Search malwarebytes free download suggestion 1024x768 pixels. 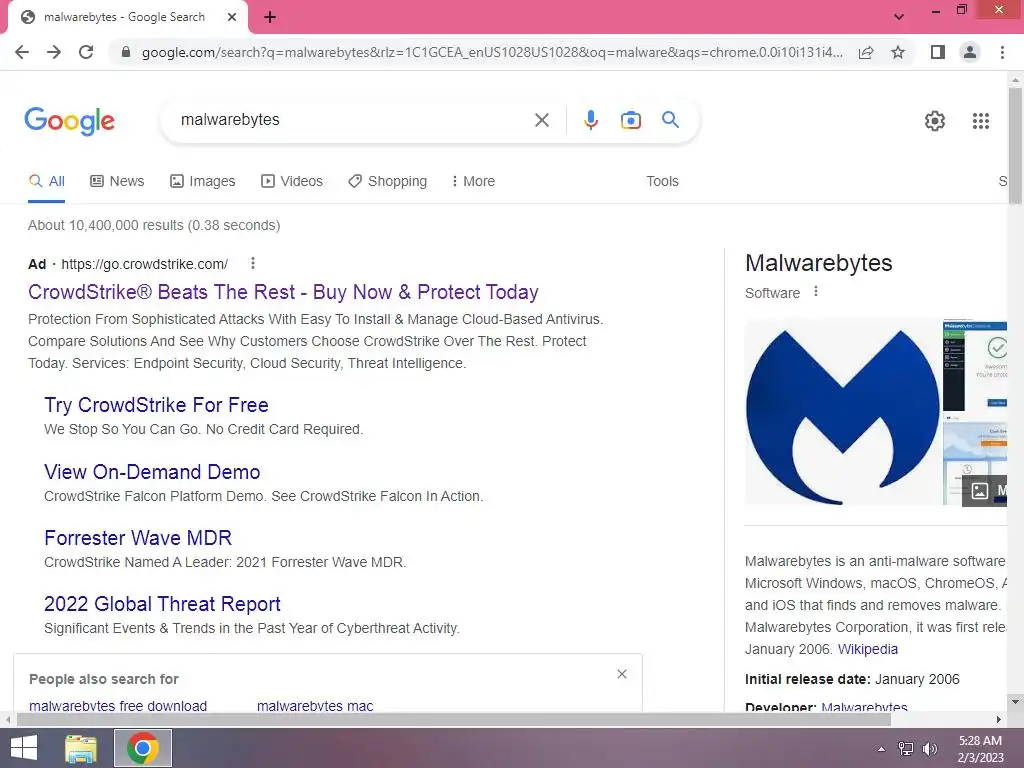pos(118,706)
